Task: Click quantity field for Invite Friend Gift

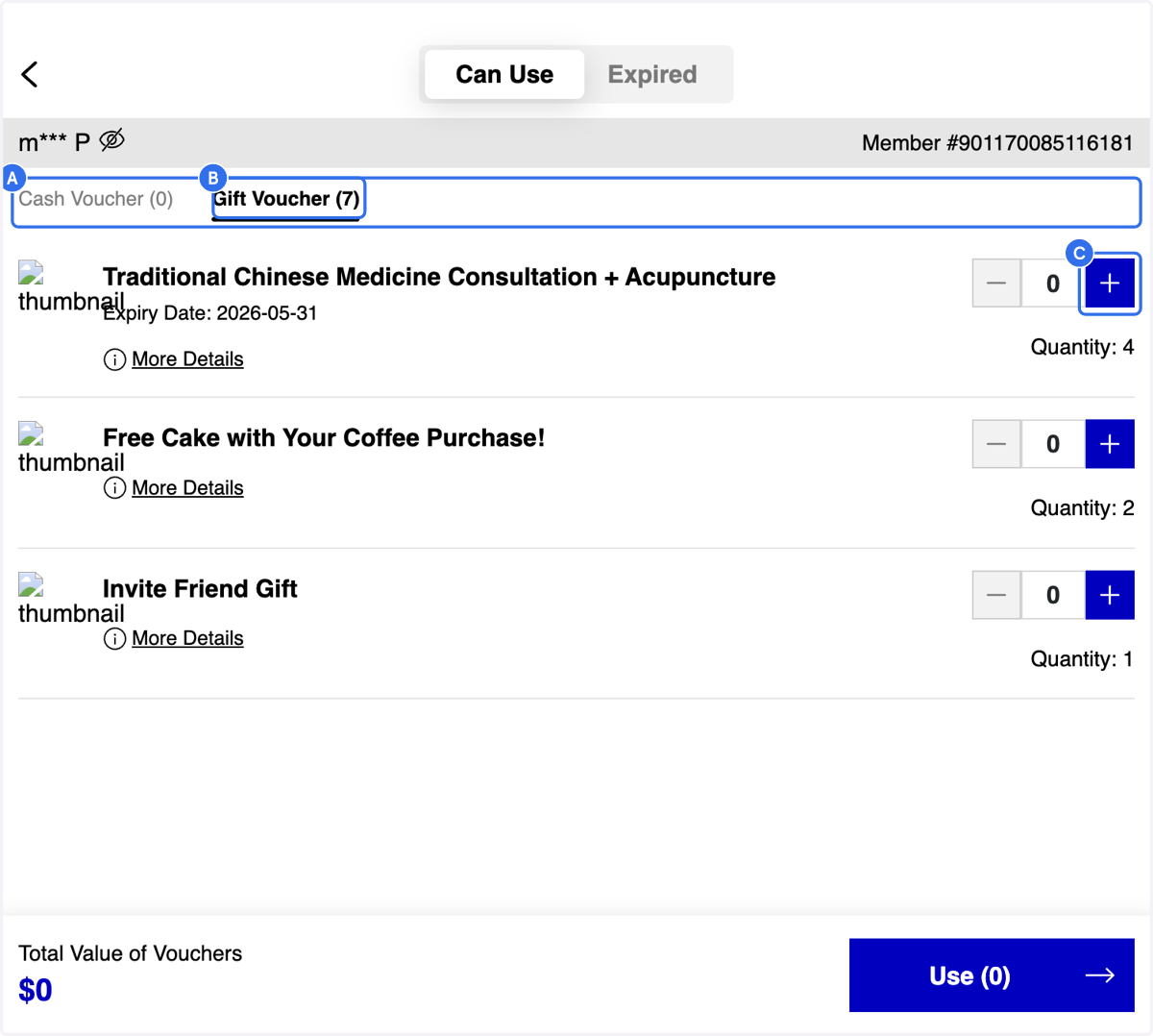Action: click(x=1053, y=595)
